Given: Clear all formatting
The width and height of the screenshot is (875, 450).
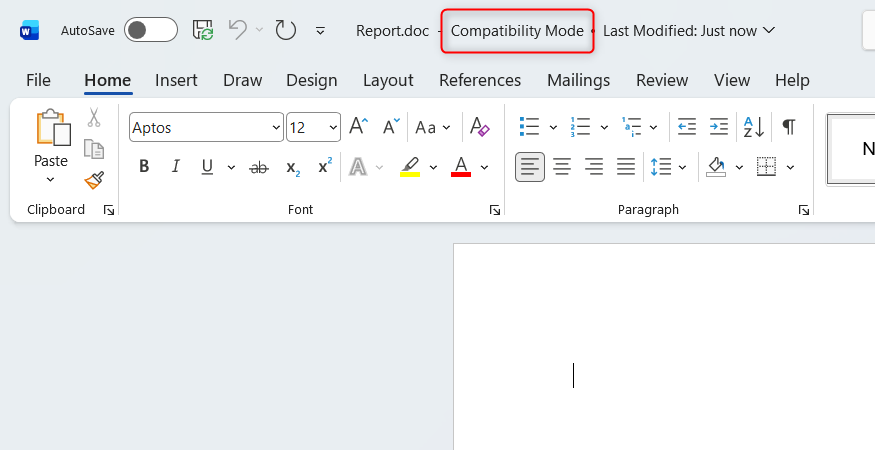Looking at the screenshot, I should click(479, 127).
